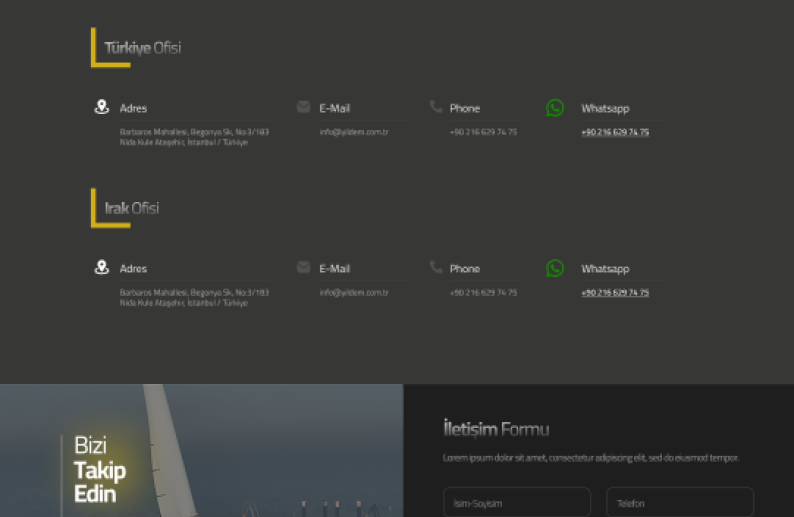Image resolution: width=794 pixels, height=517 pixels.
Task: Click Türkiye office info@yildem.com.tr email address
Action: [x=354, y=132]
